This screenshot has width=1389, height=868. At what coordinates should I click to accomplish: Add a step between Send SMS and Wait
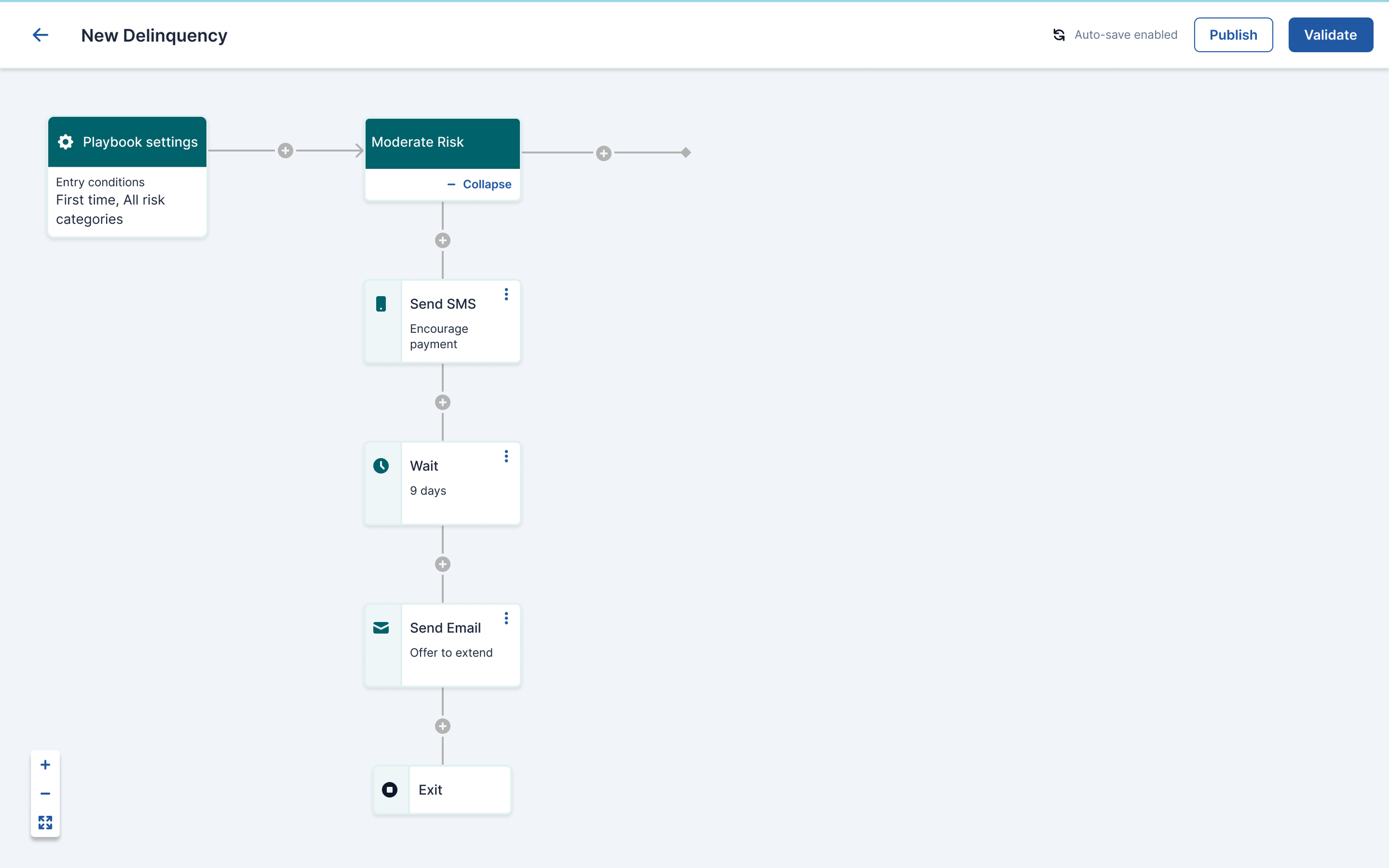[442, 403]
